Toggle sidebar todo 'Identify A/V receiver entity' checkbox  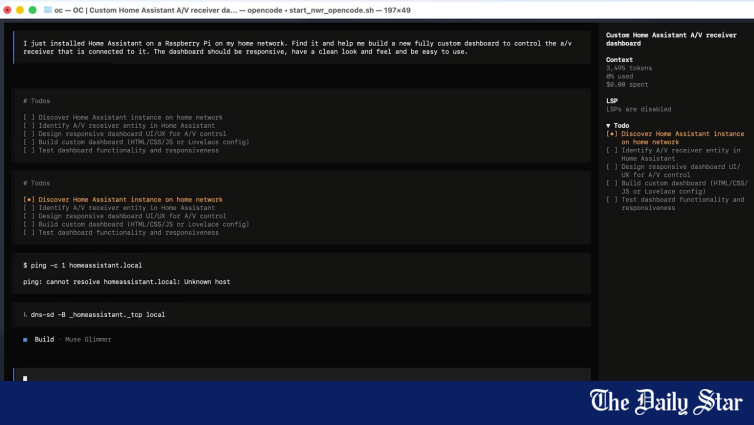click(612, 150)
